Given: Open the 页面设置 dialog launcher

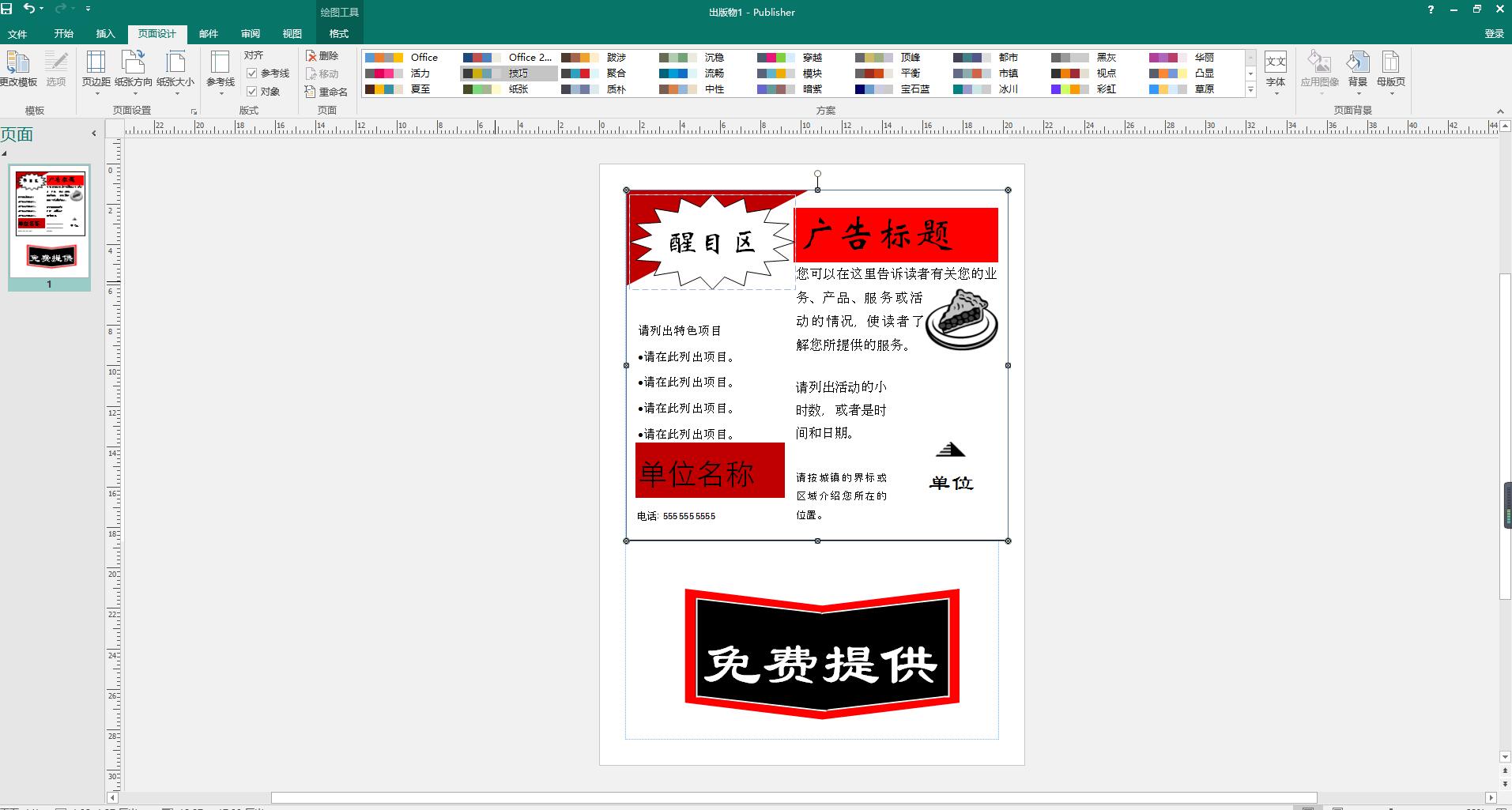Looking at the screenshot, I should [193, 111].
